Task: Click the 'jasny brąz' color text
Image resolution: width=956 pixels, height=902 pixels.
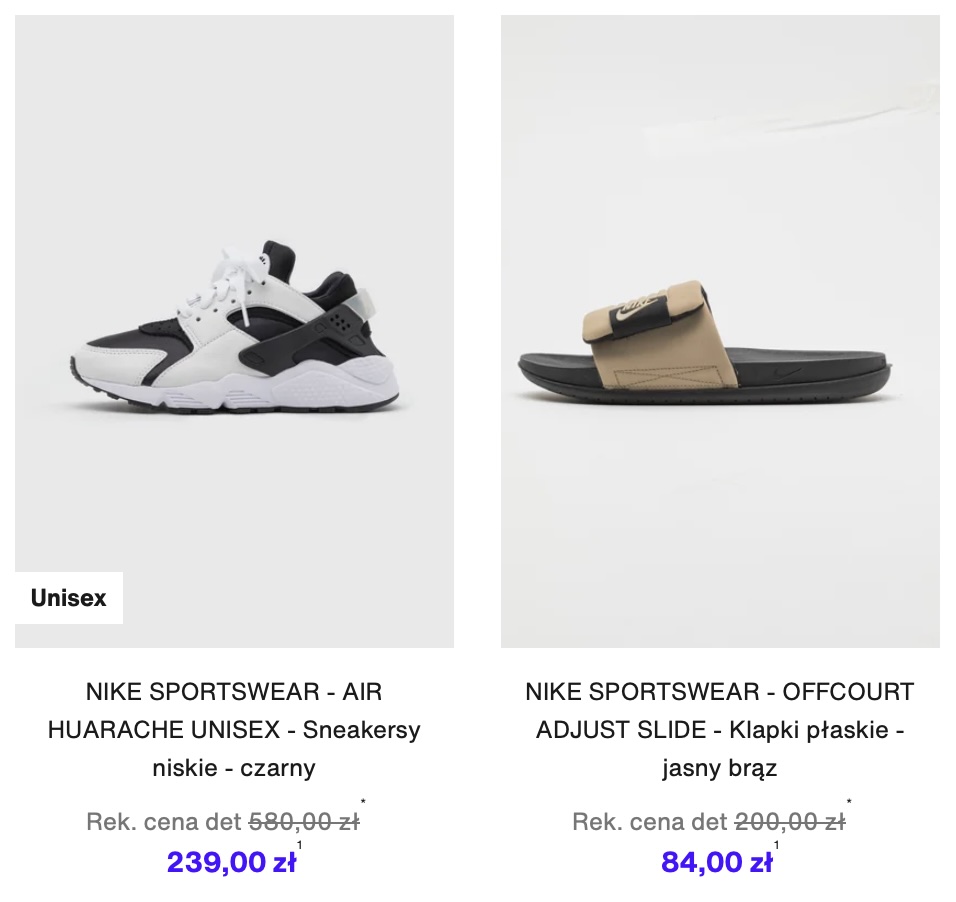Action: point(720,768)
